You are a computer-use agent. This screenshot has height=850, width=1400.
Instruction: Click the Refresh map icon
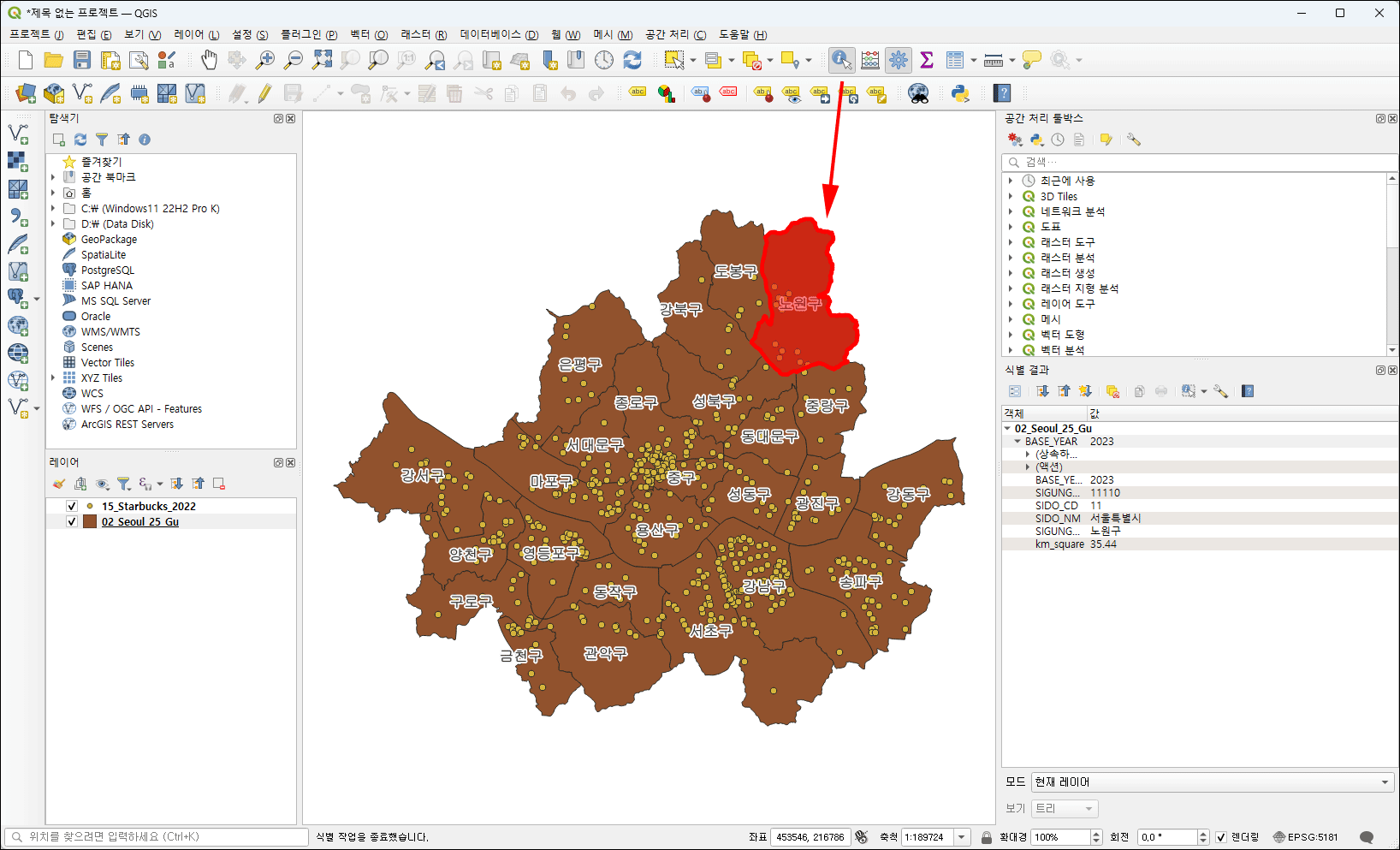coord(632,60)
